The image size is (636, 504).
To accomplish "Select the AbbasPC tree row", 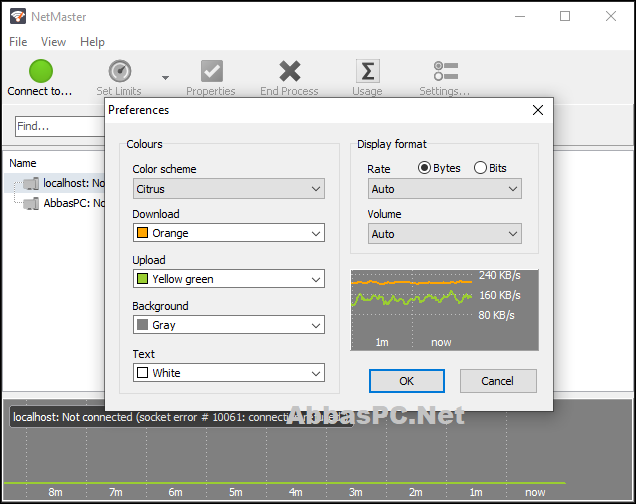I will pyautogui.click(x=55, y=203).
